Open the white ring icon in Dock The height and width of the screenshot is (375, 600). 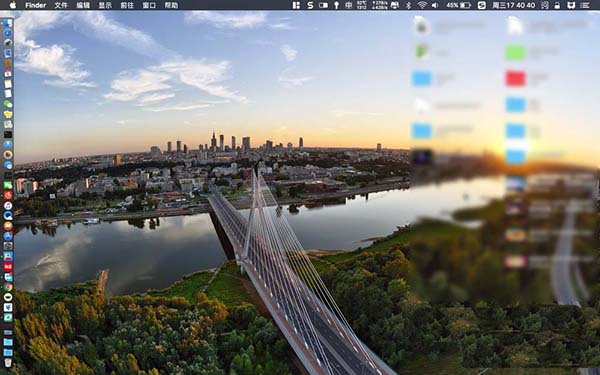[x=8, y=297]
